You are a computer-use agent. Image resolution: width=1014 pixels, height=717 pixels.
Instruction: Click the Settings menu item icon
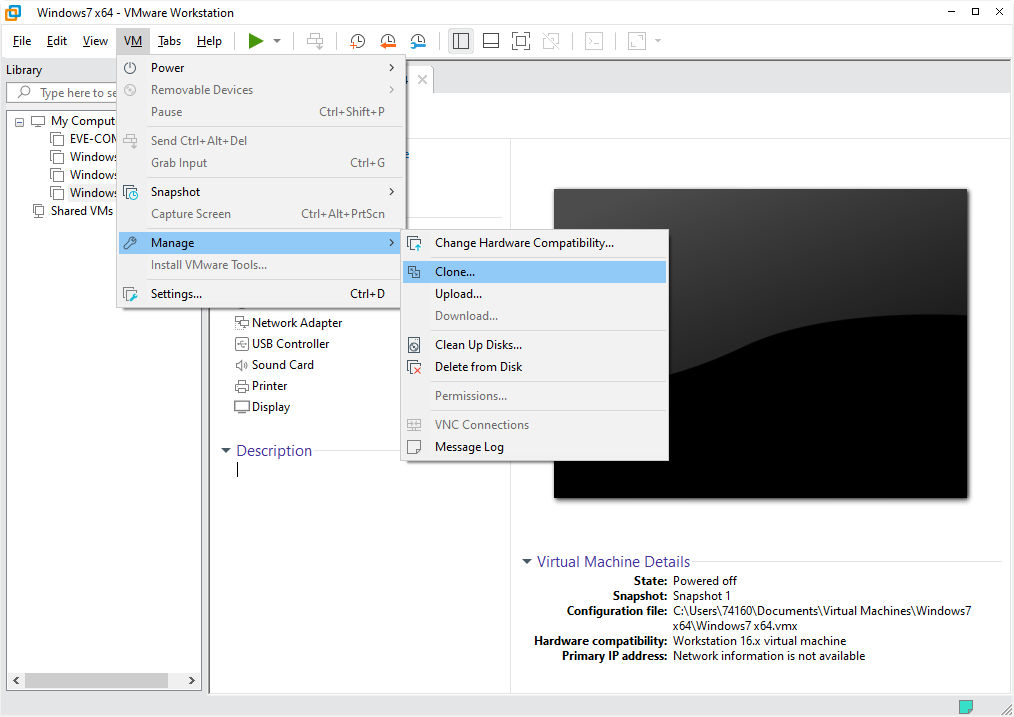point(131,295)
